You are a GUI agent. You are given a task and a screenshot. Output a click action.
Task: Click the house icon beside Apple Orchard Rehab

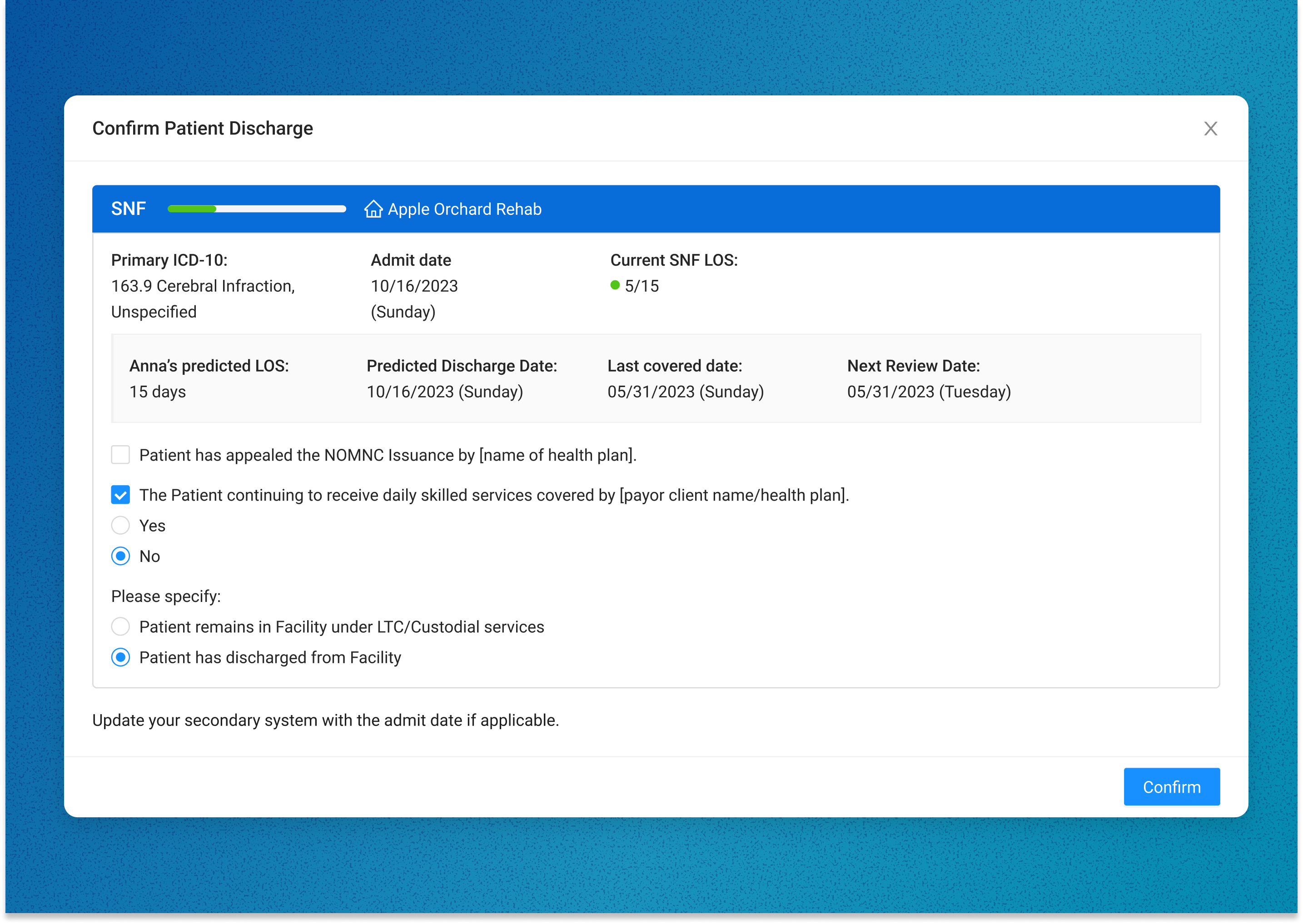[x=373, y=209]
